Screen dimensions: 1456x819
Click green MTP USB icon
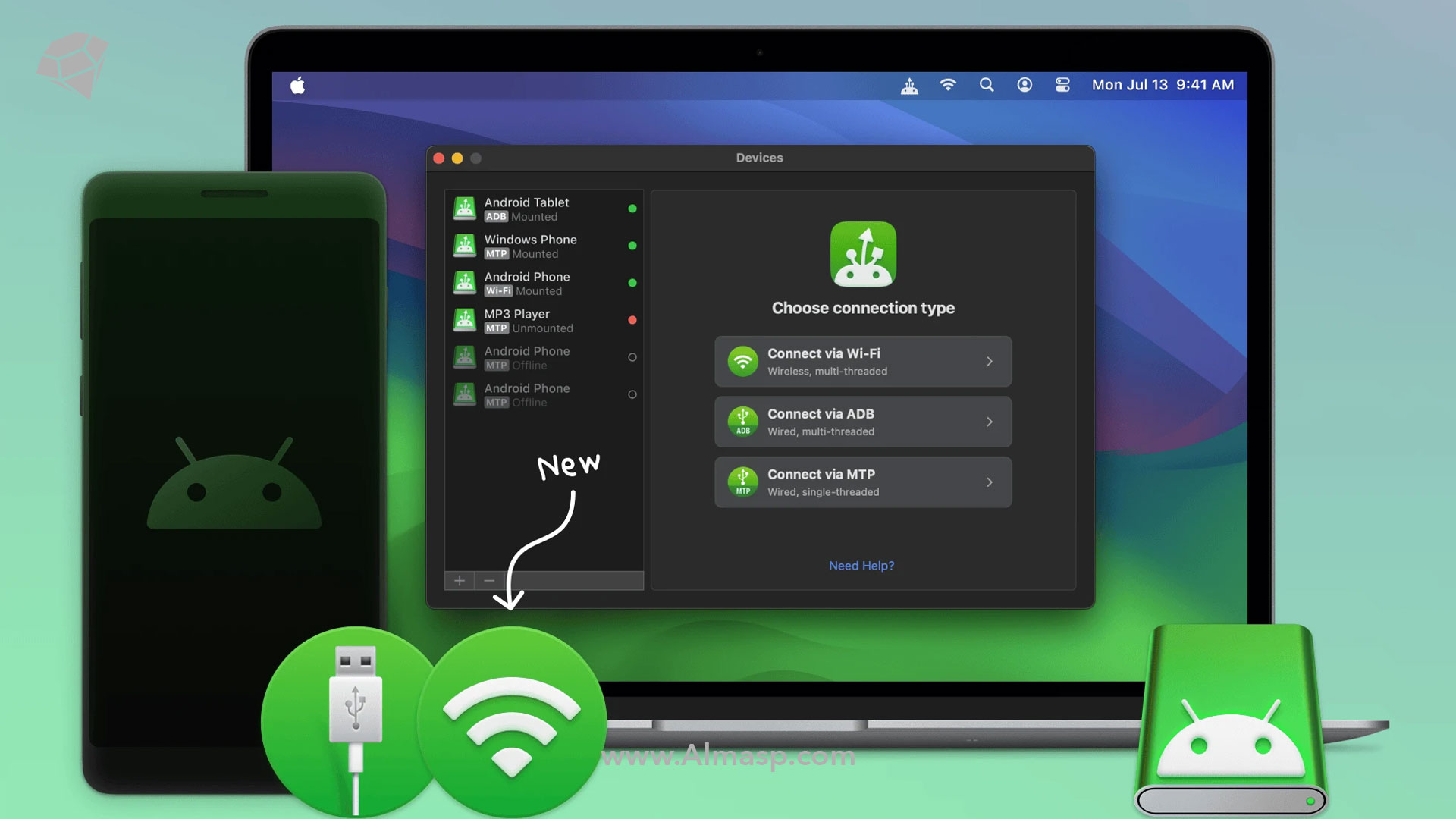pyautogui.click(x=743, y=482)
